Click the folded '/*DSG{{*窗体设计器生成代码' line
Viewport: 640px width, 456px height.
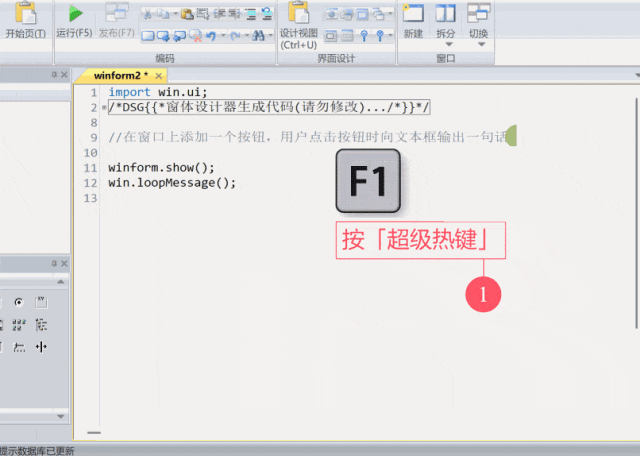point(269,107)
